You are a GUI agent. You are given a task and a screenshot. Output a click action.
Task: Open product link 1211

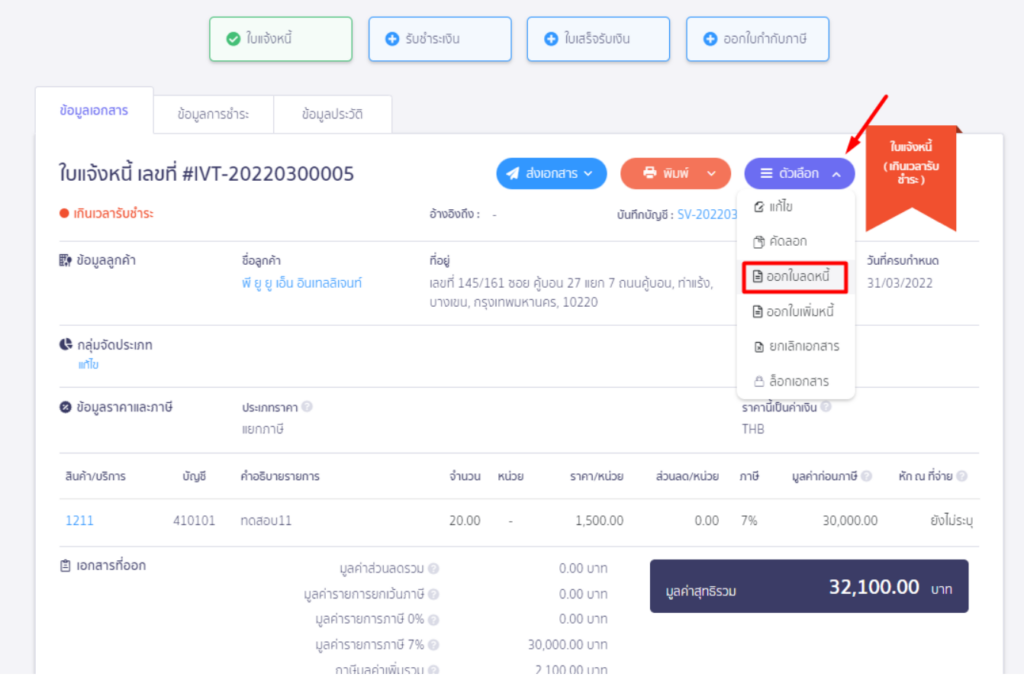coord(80,521)
